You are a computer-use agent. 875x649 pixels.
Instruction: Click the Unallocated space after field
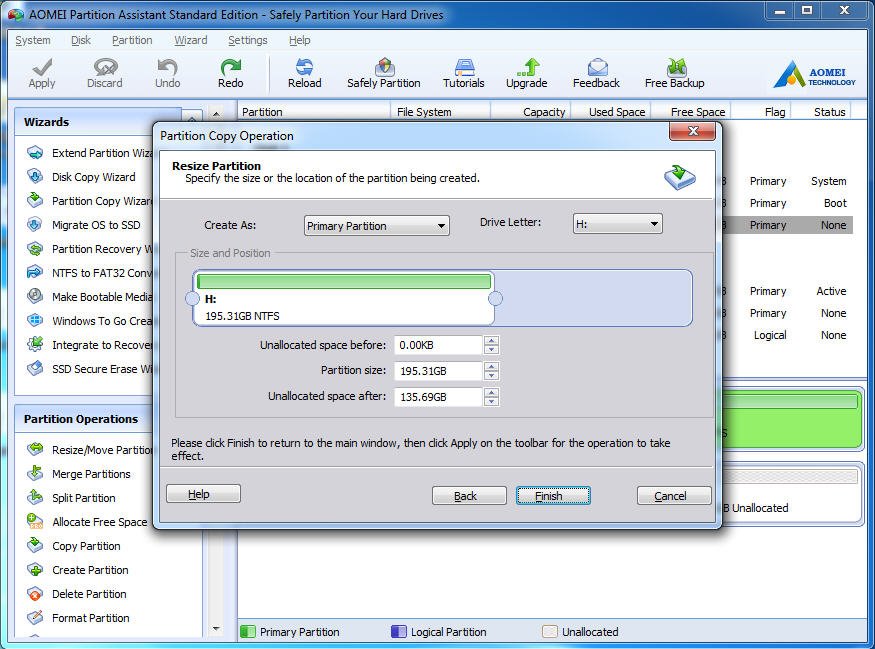coord(438,397)
